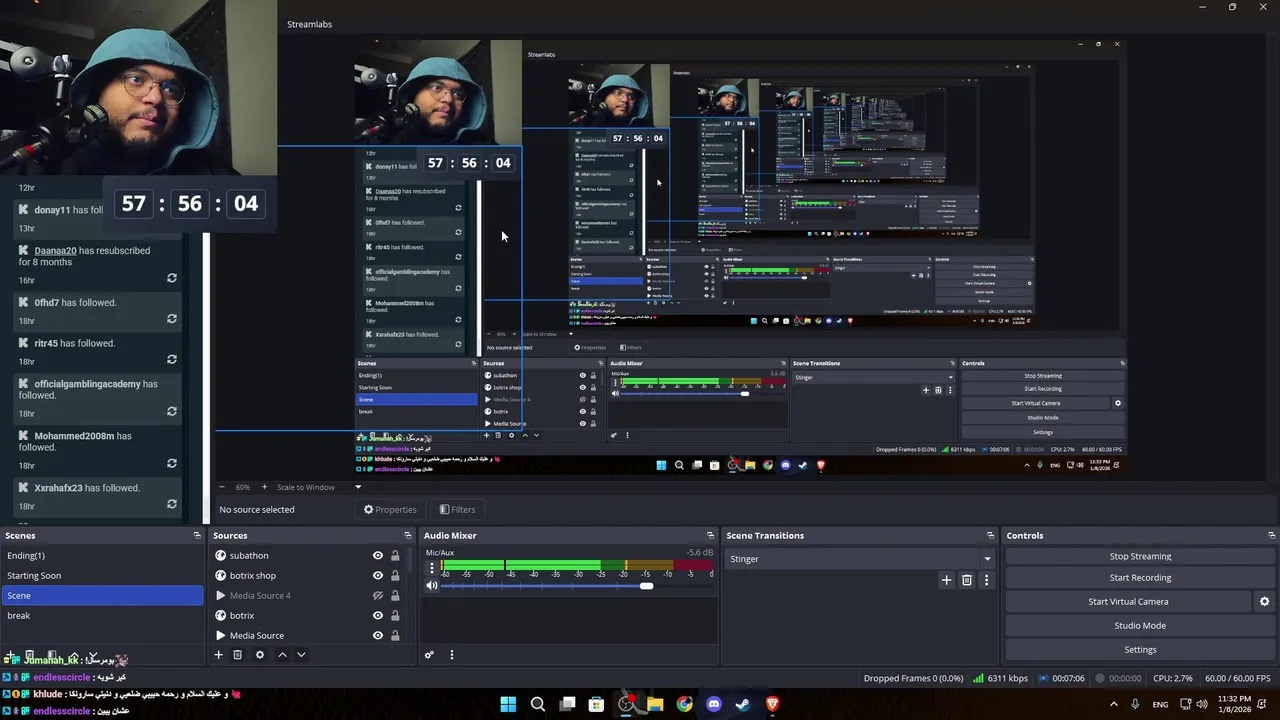Select the break scene

(102, 616)
